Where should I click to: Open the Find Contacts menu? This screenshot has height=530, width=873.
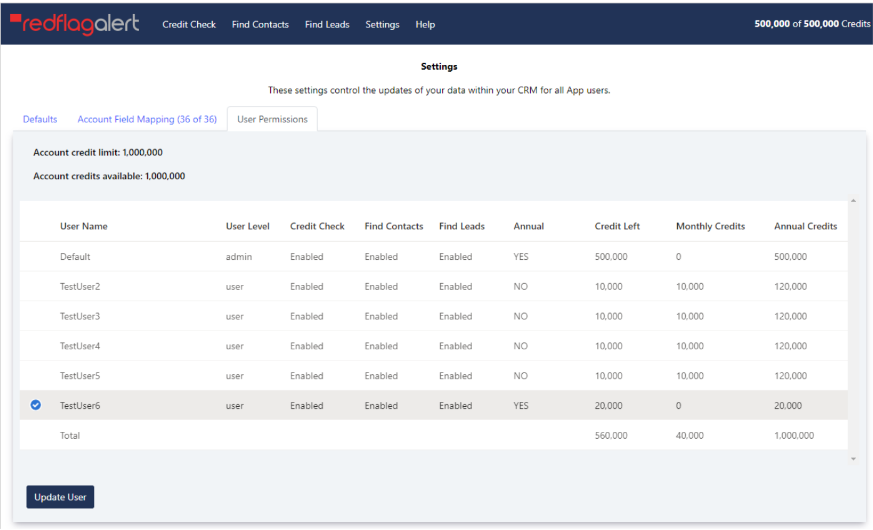(260, 24)
